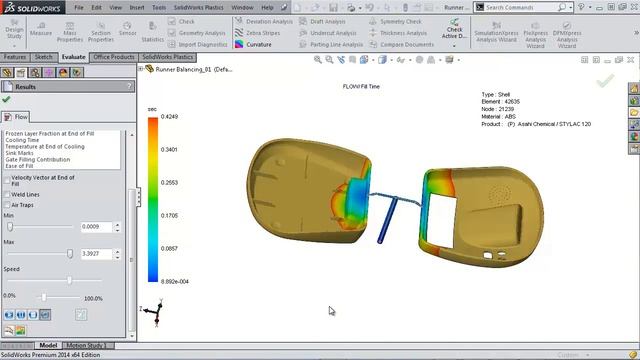This screenshot has width=640, height=360.
Task: Open the File menu
Action: tap(79, 7)
